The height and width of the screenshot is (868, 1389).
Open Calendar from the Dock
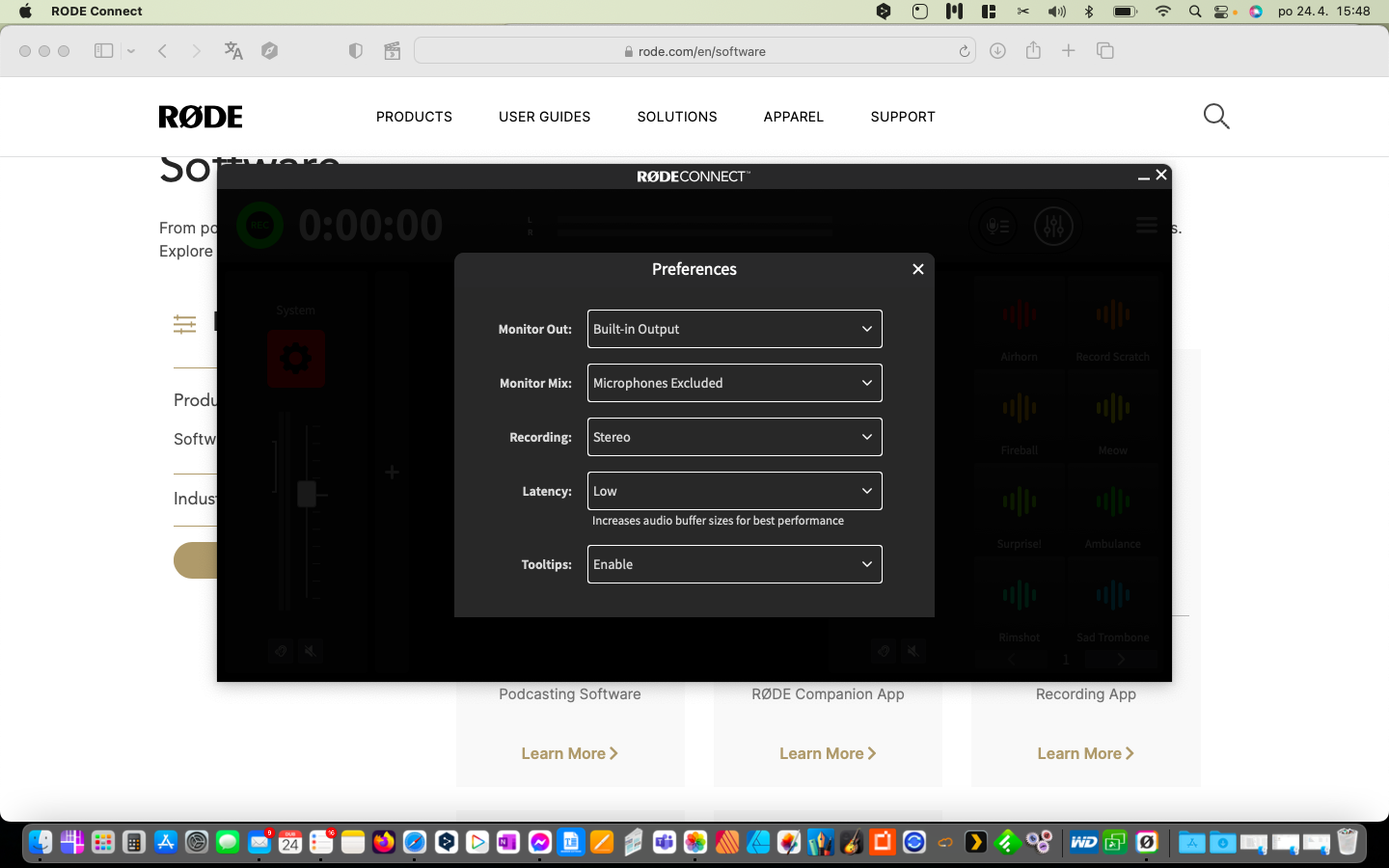(290, 842)
